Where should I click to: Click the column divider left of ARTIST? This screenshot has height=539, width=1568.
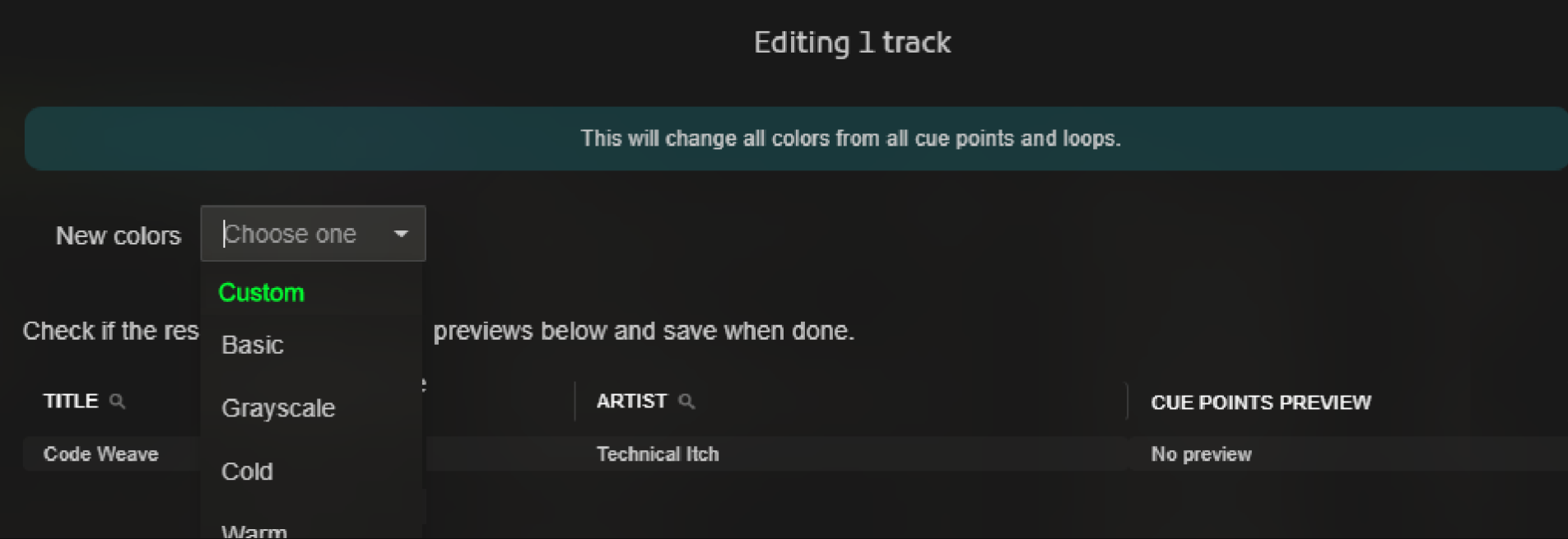pyautogui.click(x=575, y=402)
